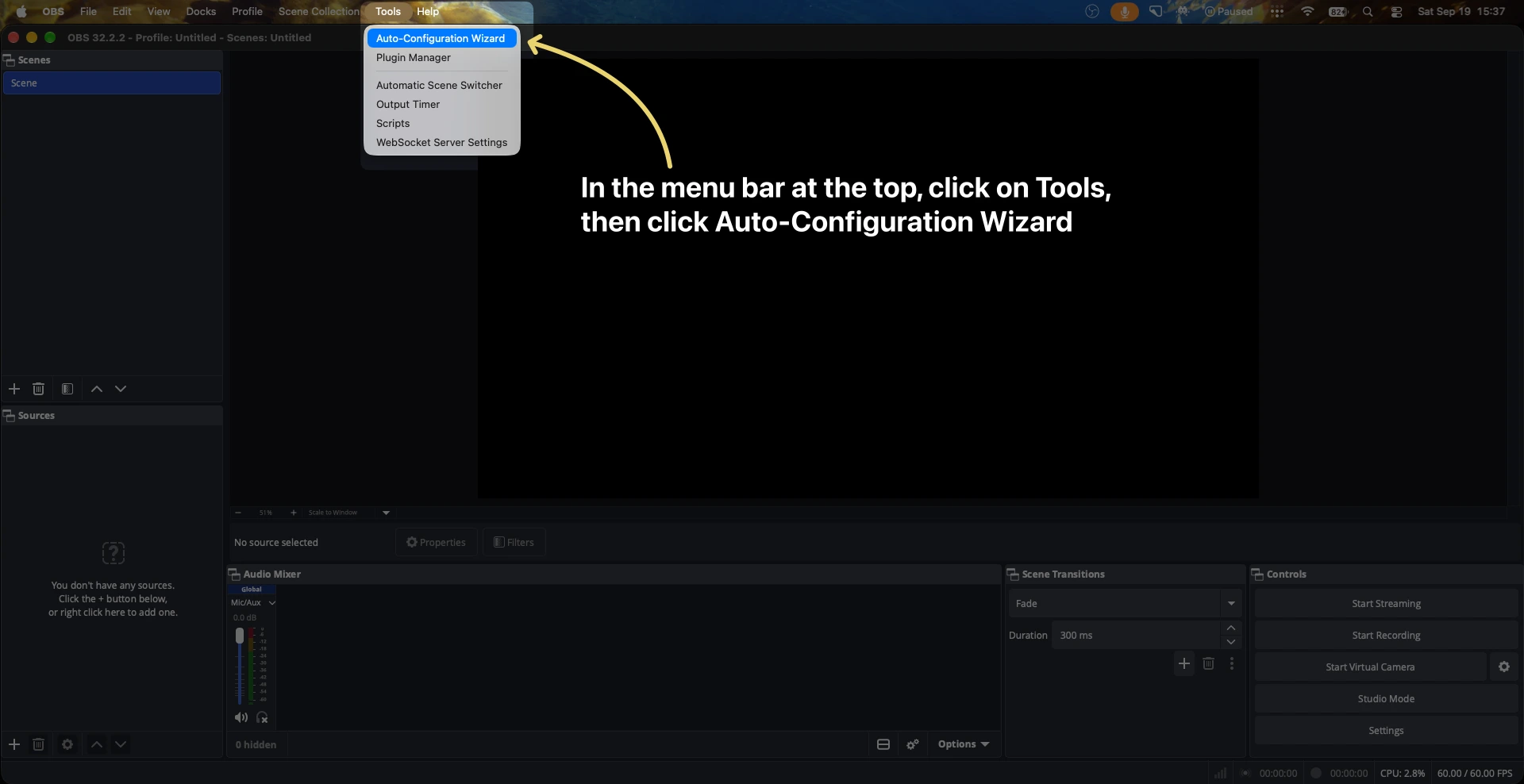The width and height of the screenshot is (1524, 784).
Task: Expand the Mic/Aux channel chevron menu
Action: (272, 603)
